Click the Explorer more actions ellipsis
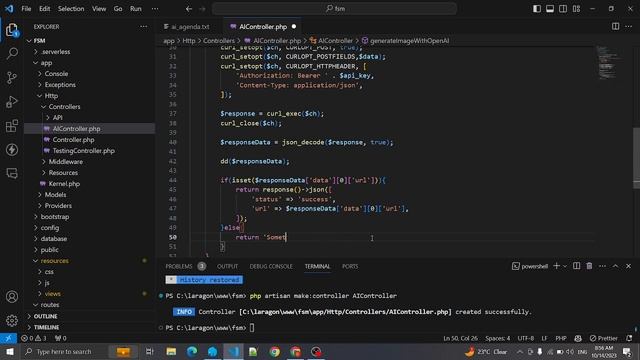 pyautogui.click(x=144, y=27)
